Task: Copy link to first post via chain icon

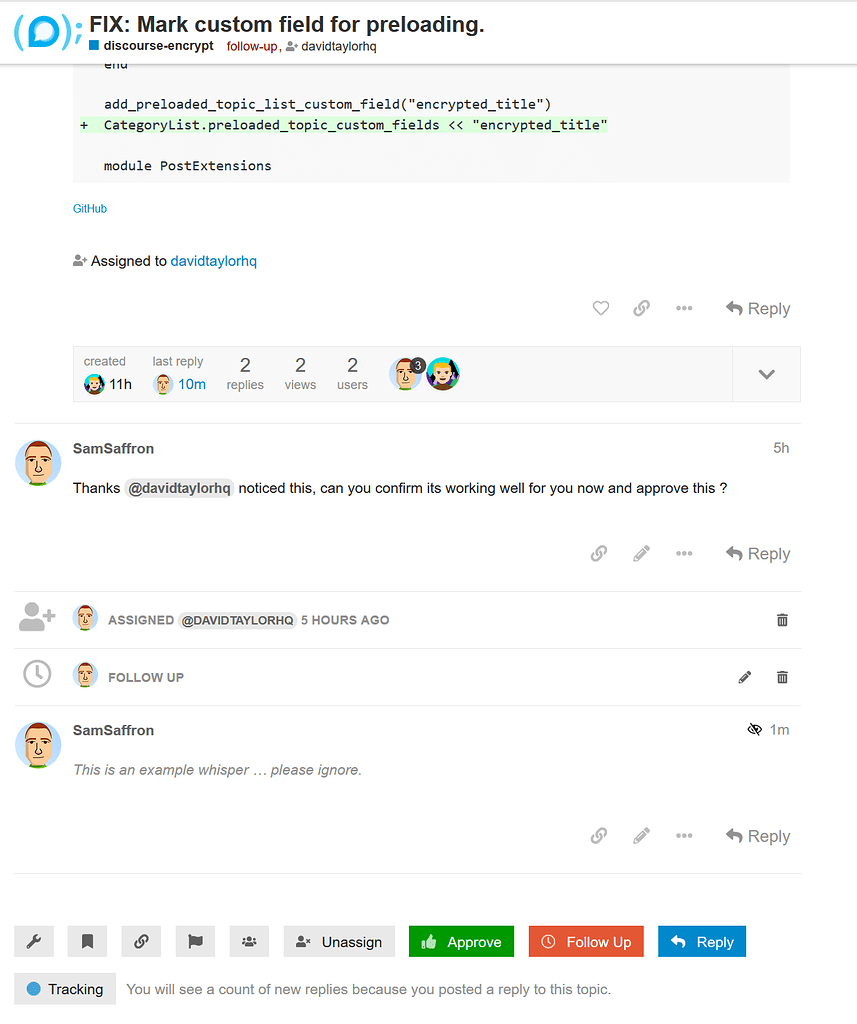Action: (642, 309)
